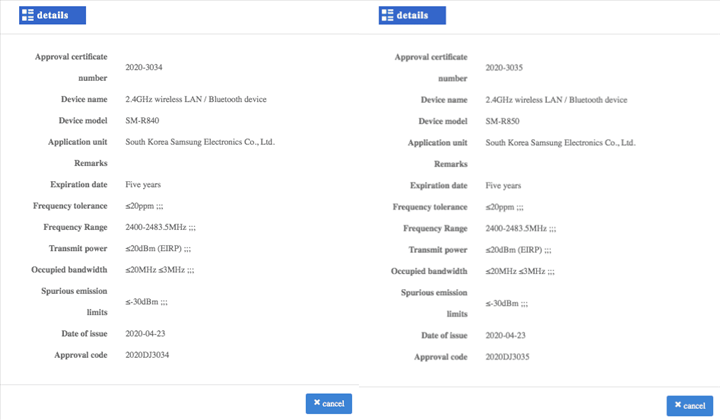
Task: Click the right panel details grid icon
Action: click(x=388, y=15)
